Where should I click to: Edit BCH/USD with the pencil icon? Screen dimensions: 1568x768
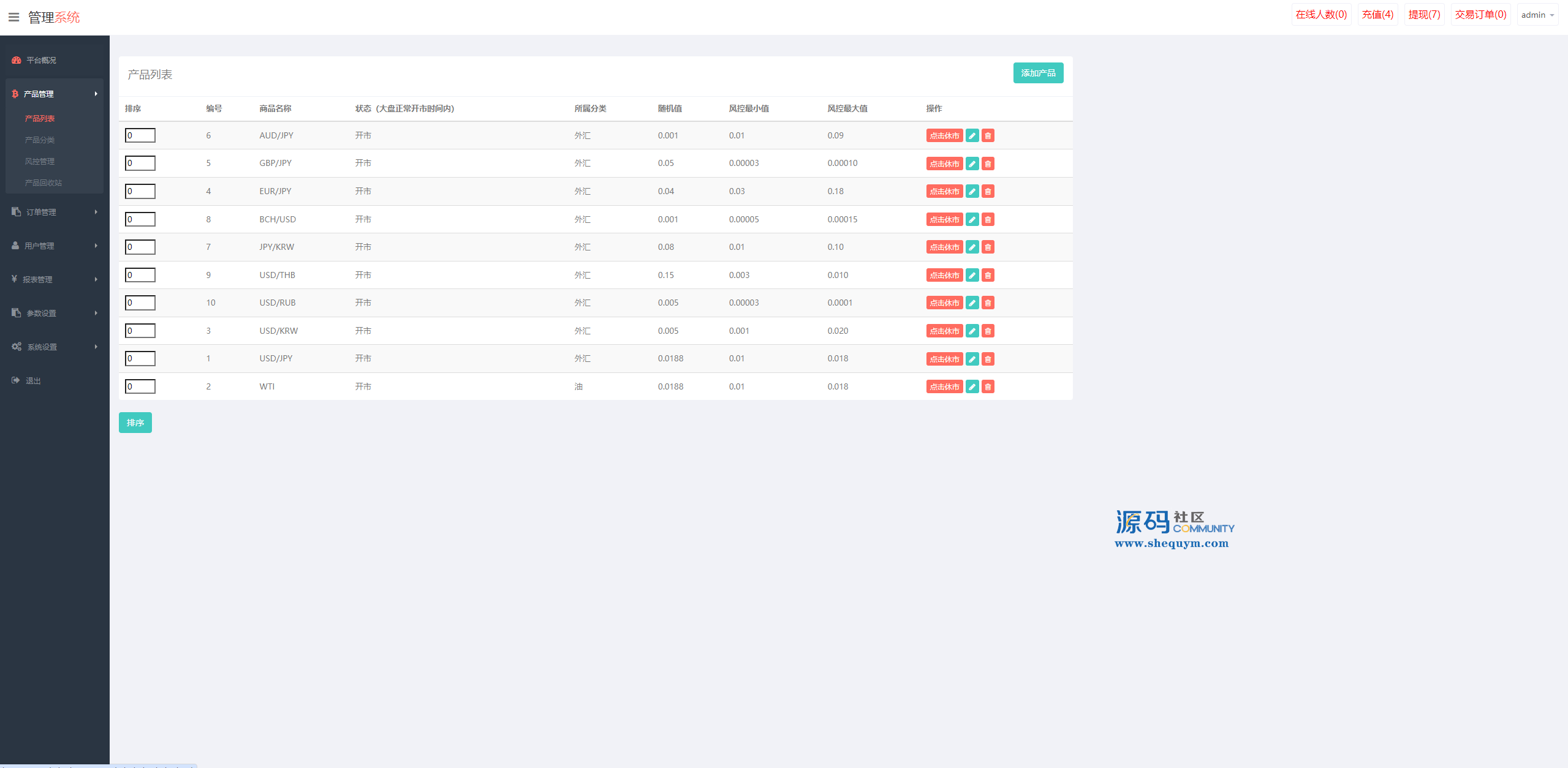coord(972,219)
